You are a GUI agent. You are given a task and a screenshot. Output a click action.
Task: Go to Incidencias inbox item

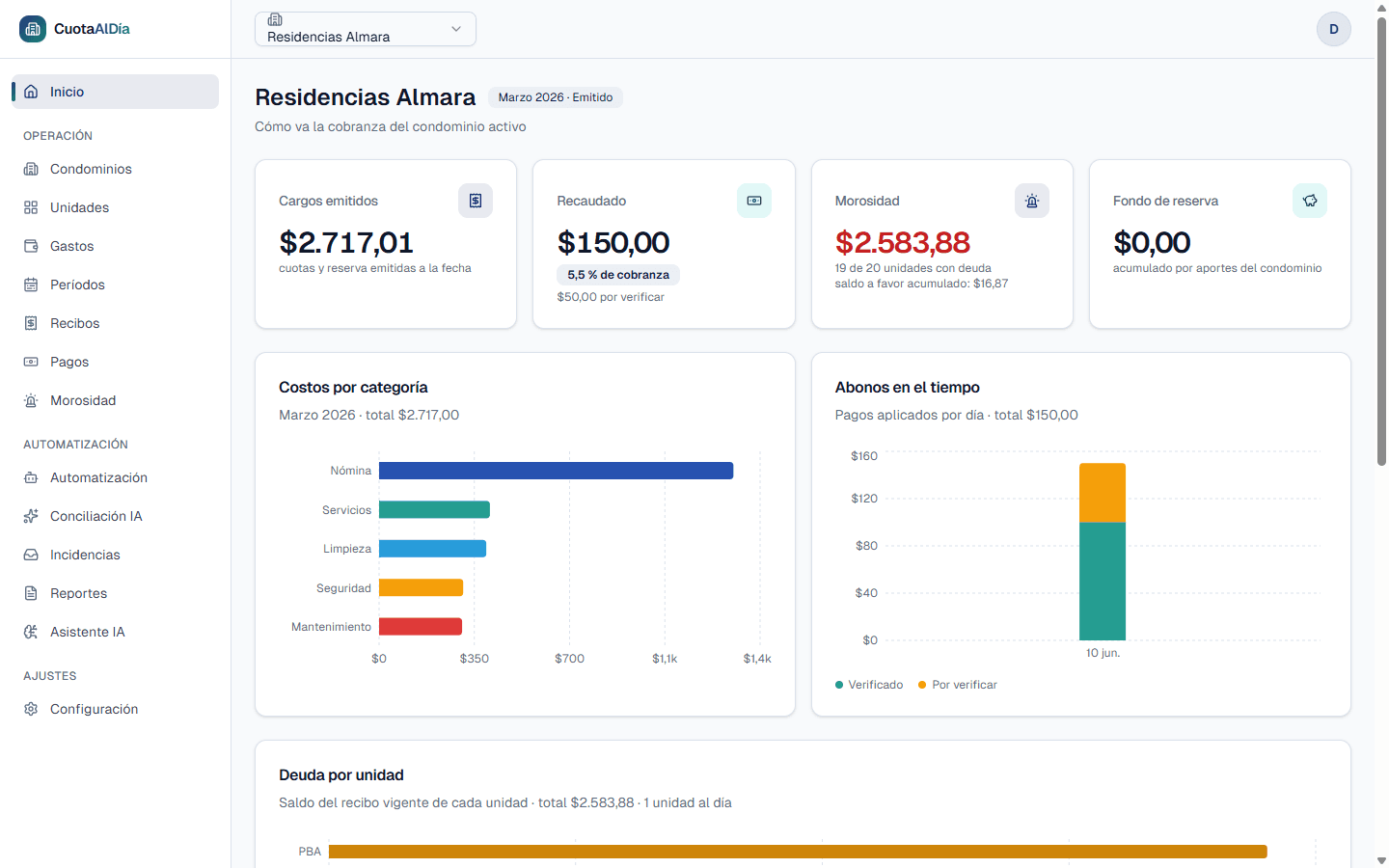[x=115, y=555]
